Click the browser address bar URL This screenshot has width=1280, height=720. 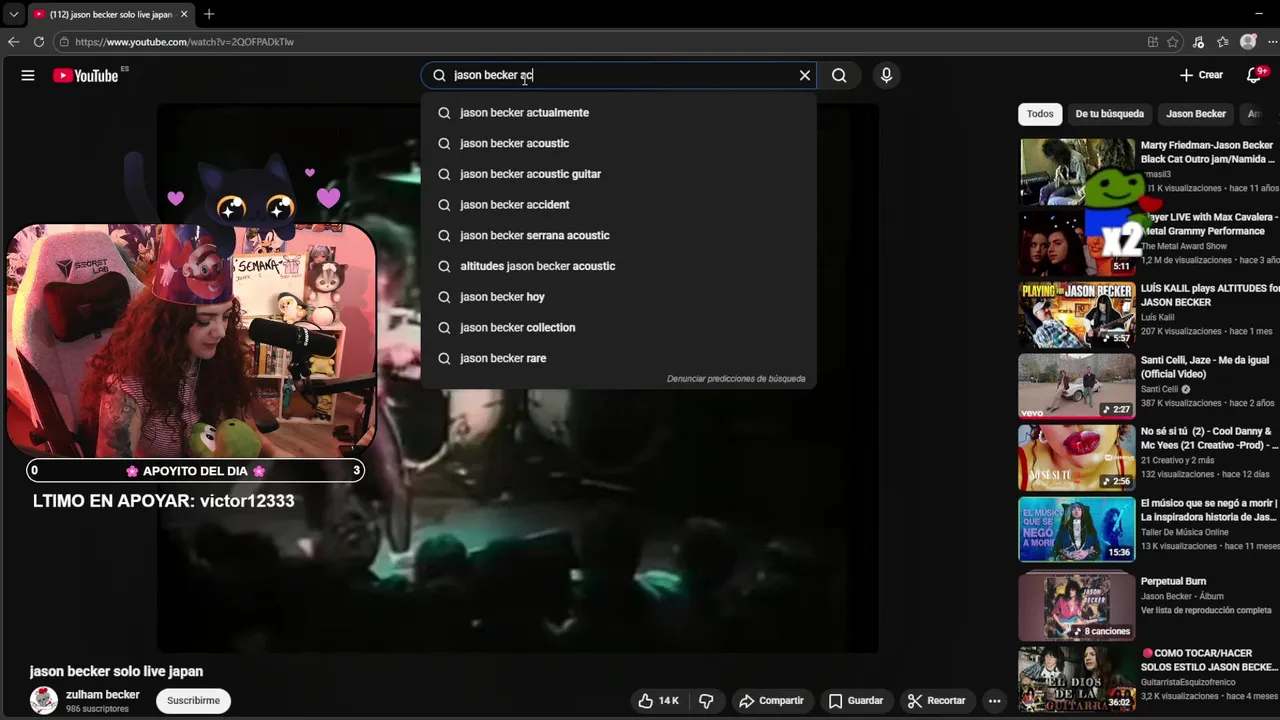(x=185, y=42)
